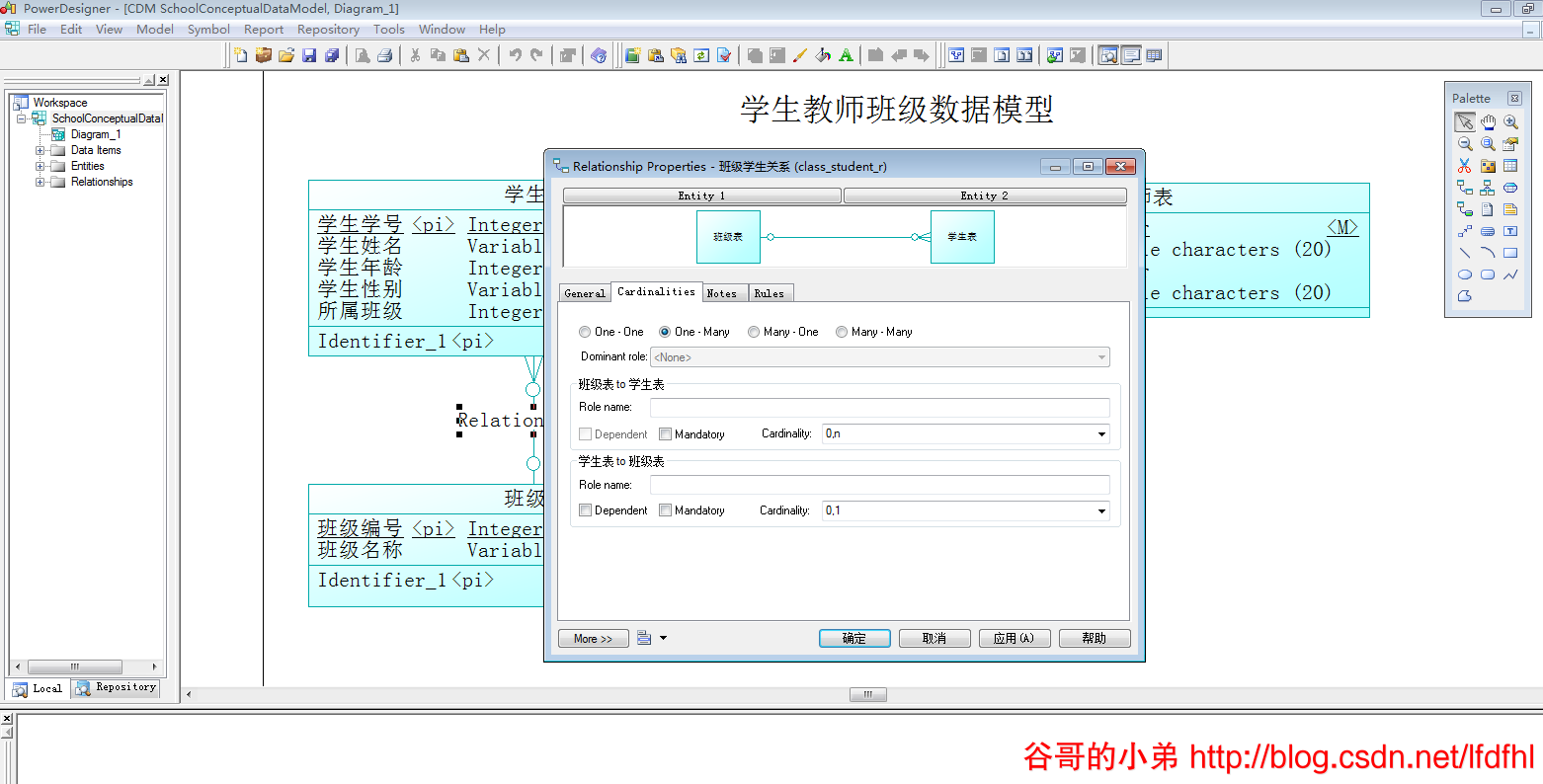The height and width of the screenshot is (784, 1543).
Task: Switch to the General tab
Action: point(585,293)
